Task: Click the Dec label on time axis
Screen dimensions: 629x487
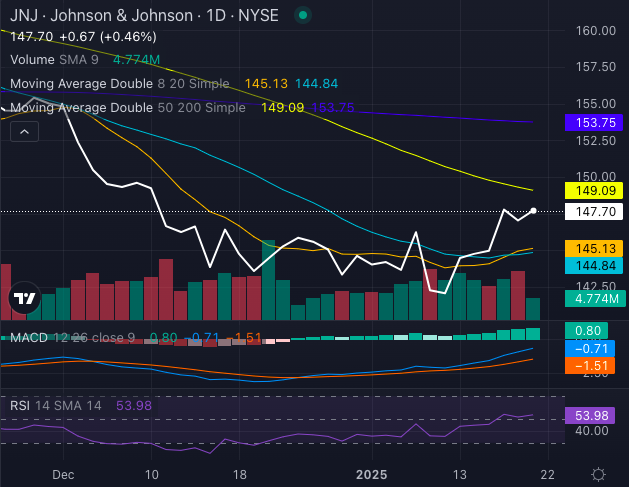Action: click(x=62, y=473)
